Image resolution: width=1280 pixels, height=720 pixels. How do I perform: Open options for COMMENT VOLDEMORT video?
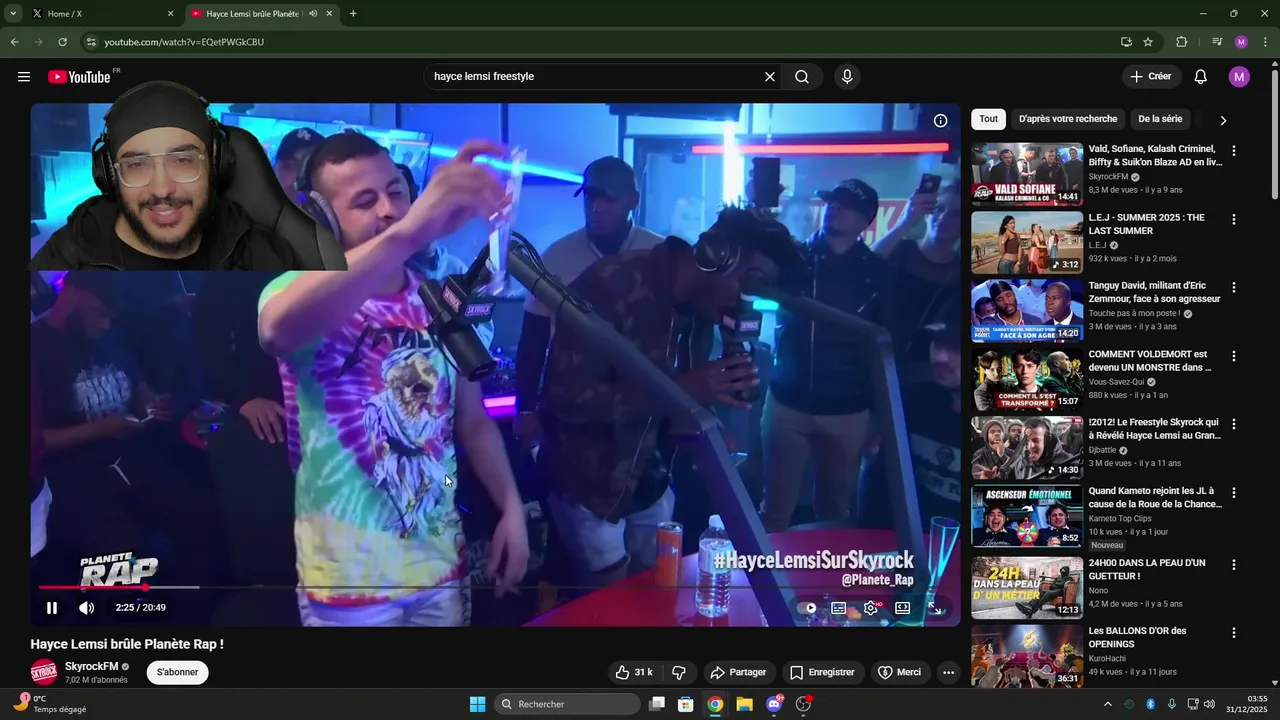[x=1233, y=356]
